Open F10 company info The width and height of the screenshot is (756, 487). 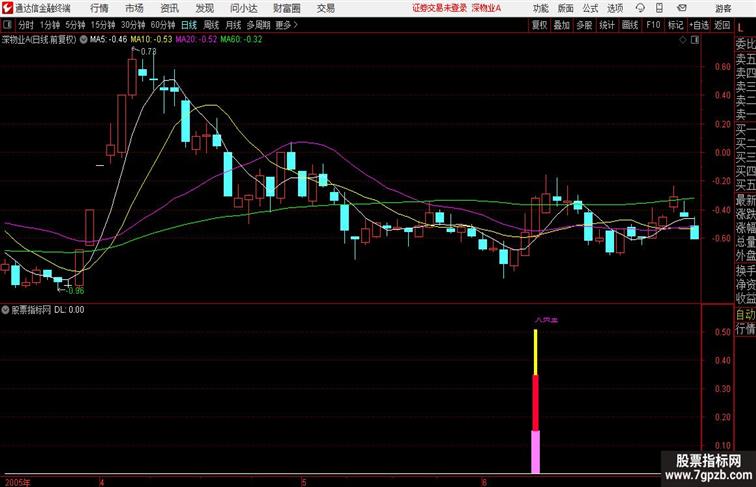point(653,25)
